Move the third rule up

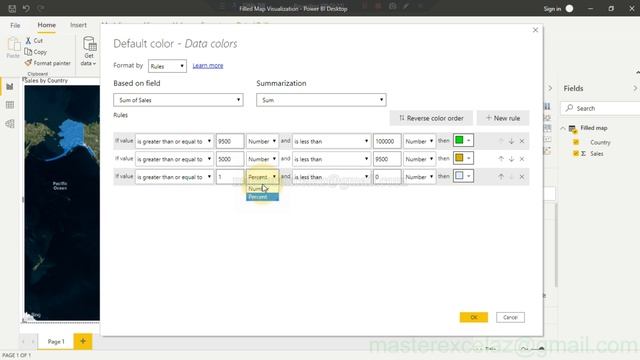coord(501,177)
